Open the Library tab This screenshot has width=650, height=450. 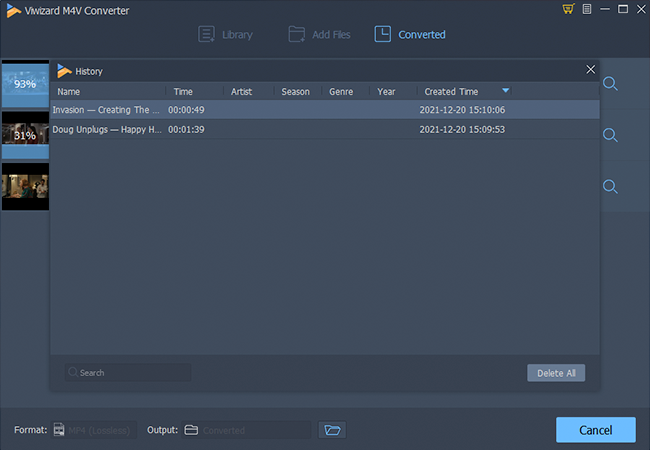point(225,34)
